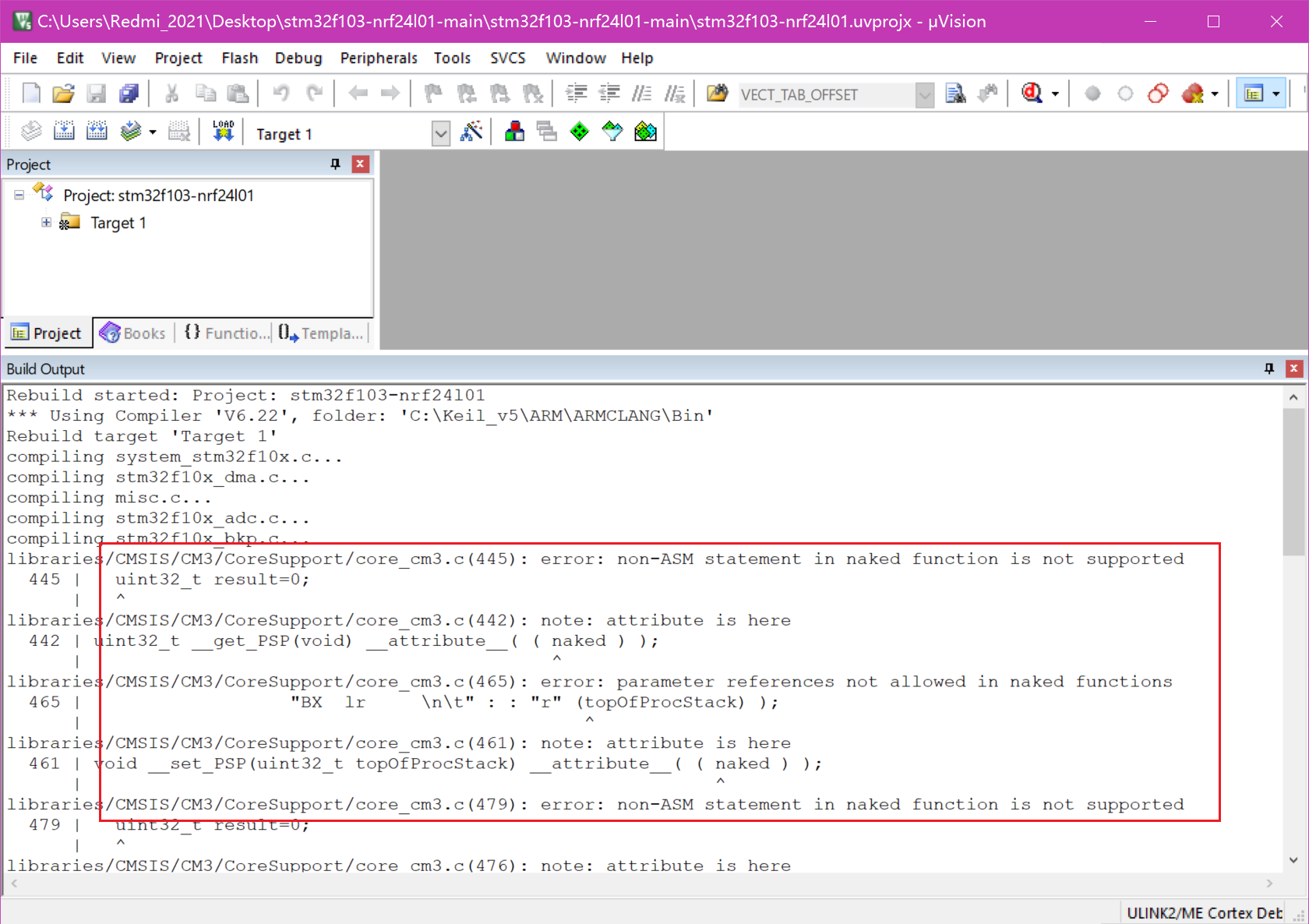Unindent selected lines icon
Screen dimensions: 1309x924
pyautogui.click(x=609, y=93)
